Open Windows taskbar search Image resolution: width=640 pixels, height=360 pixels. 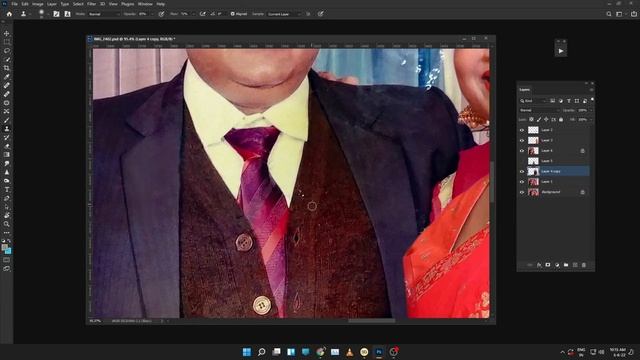[262, 352]
